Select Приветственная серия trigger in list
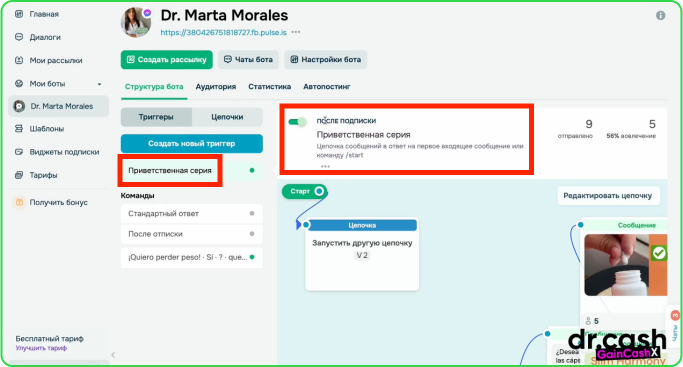Screen dimensions: 683x367 click(192, 171)
